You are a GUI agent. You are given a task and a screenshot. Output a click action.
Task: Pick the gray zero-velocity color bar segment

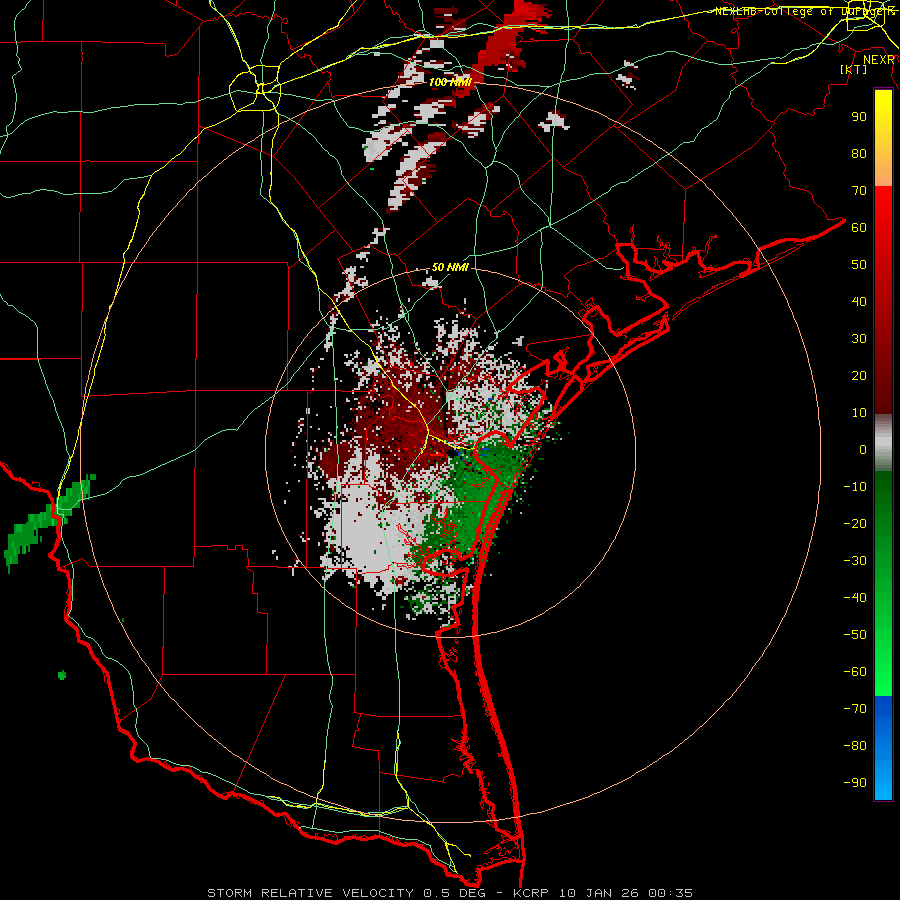click(883, 443)
